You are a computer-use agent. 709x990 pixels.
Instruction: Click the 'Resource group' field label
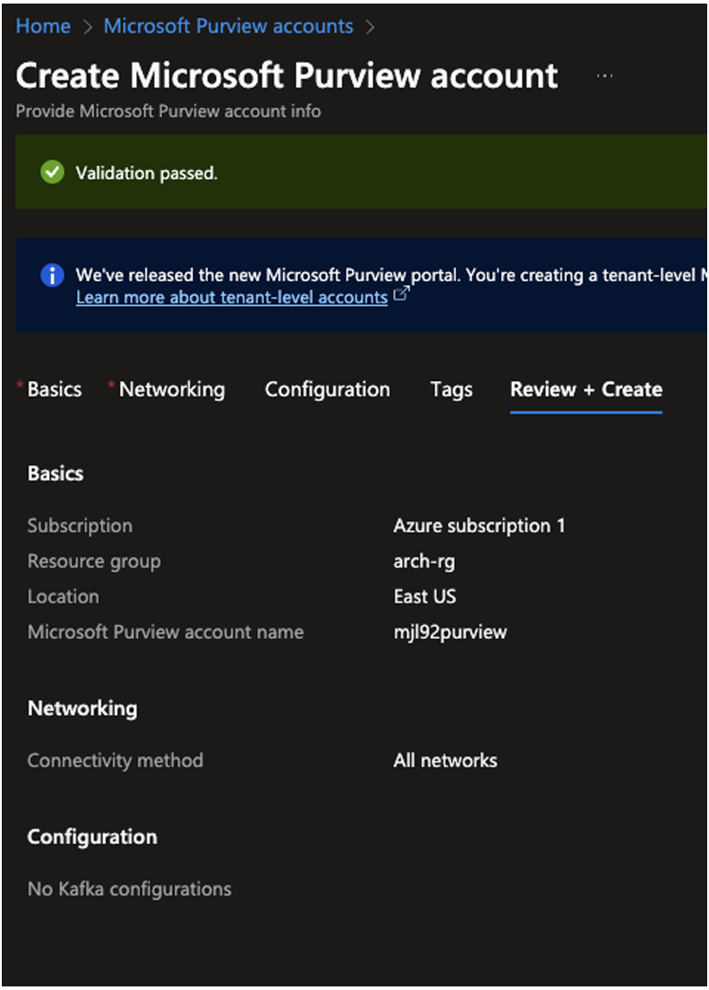[94, 561]
